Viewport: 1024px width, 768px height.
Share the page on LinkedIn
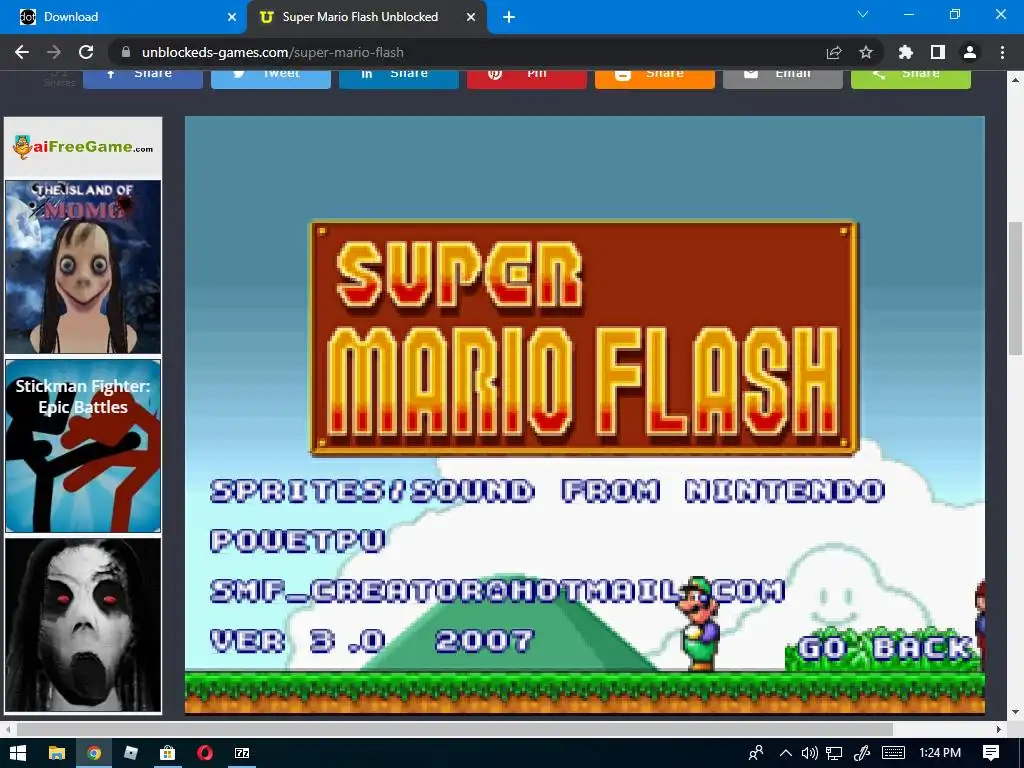click(x=399, y=78)
